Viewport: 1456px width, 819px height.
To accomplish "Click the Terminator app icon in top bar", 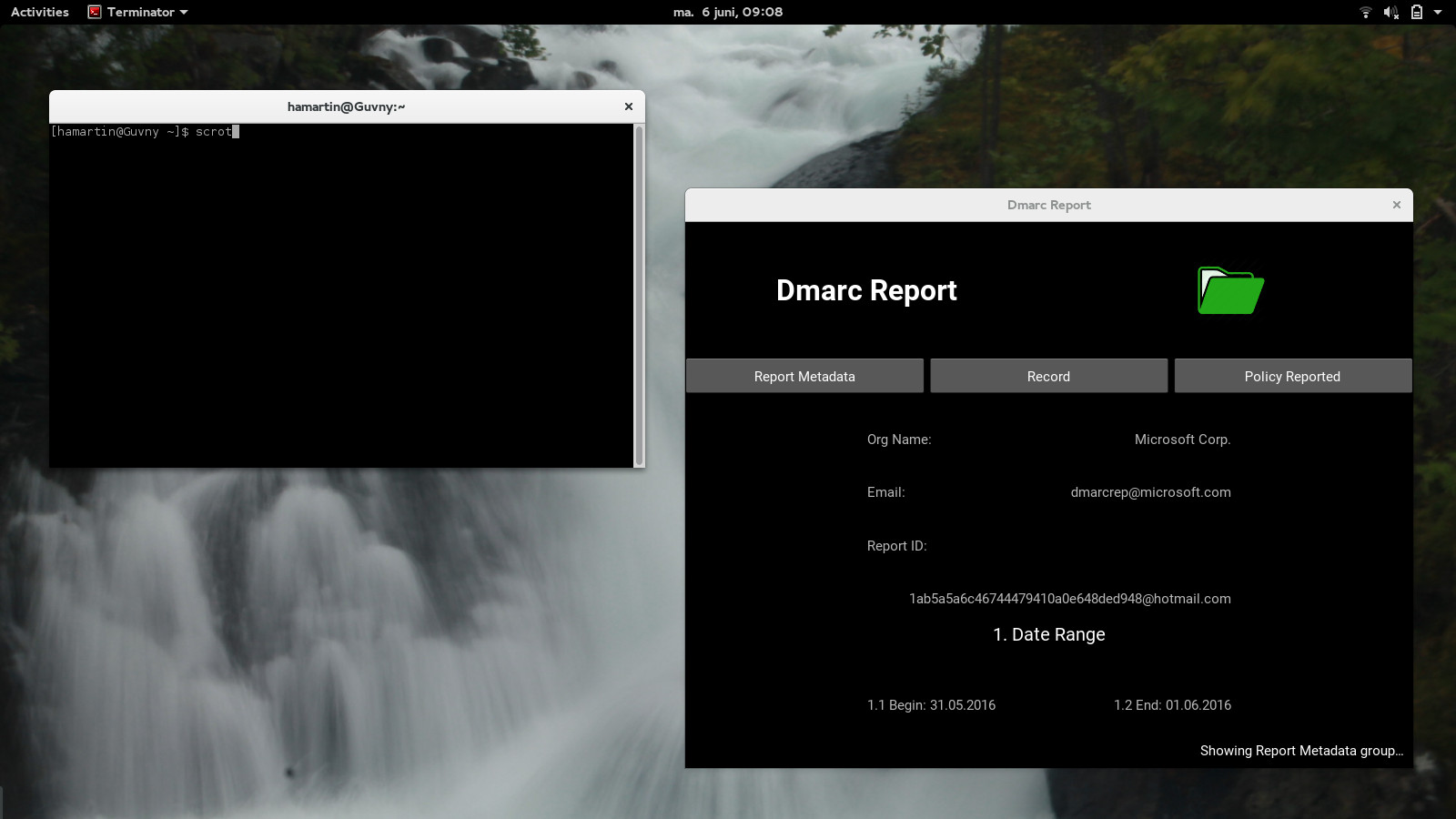I will coord(95,12).
